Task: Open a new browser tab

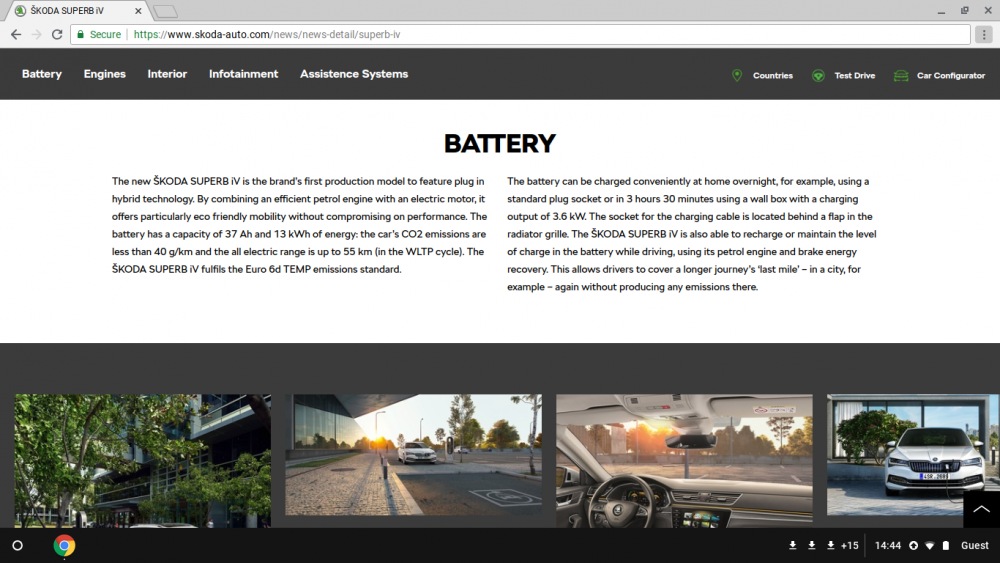Action: click(166, 11)
